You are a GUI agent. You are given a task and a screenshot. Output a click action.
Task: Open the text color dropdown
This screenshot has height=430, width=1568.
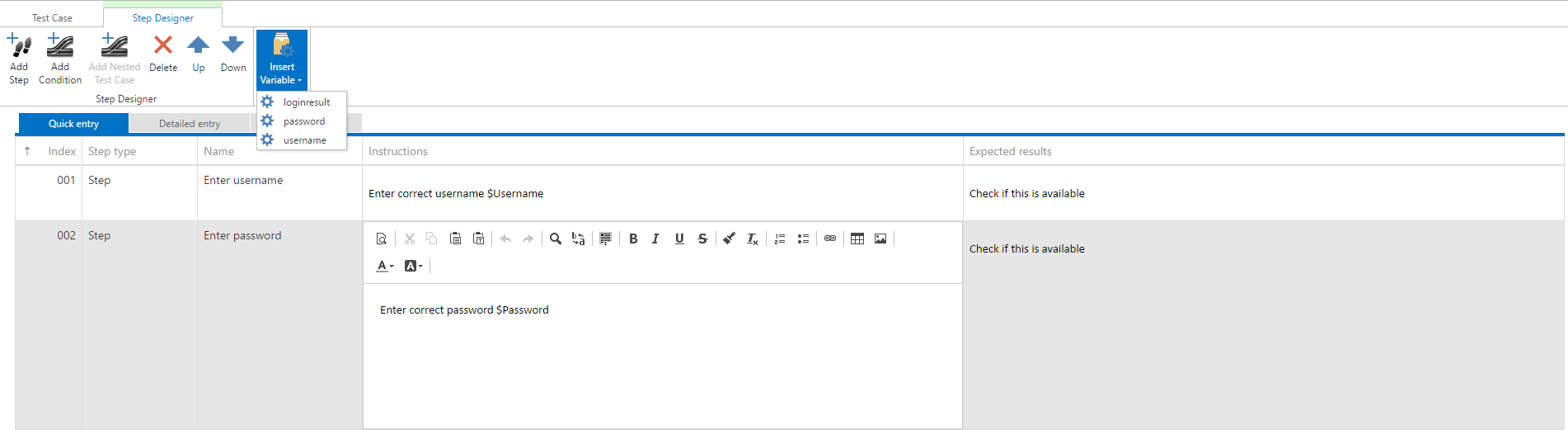click(385, 266)
